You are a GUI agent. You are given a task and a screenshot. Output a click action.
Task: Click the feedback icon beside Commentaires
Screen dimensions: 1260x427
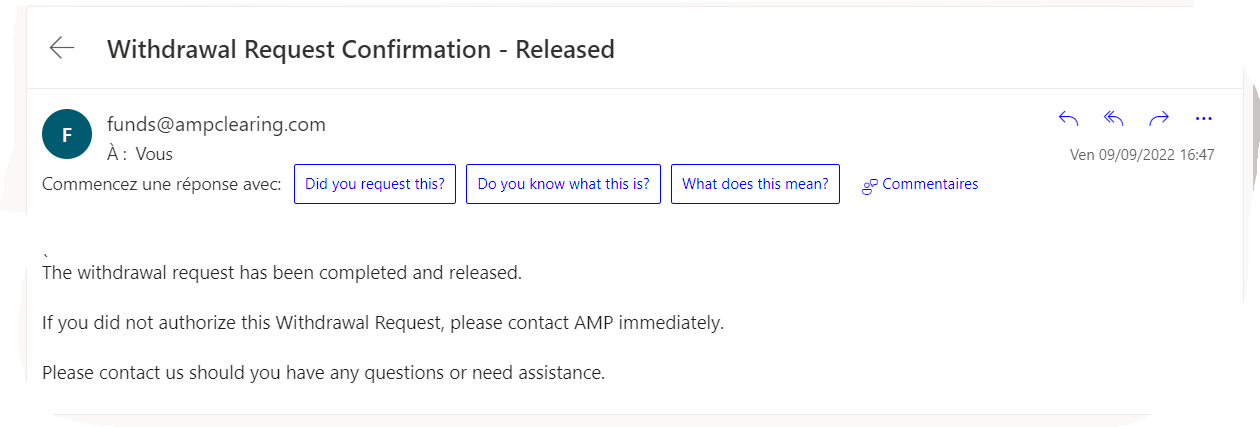[869, 185]
